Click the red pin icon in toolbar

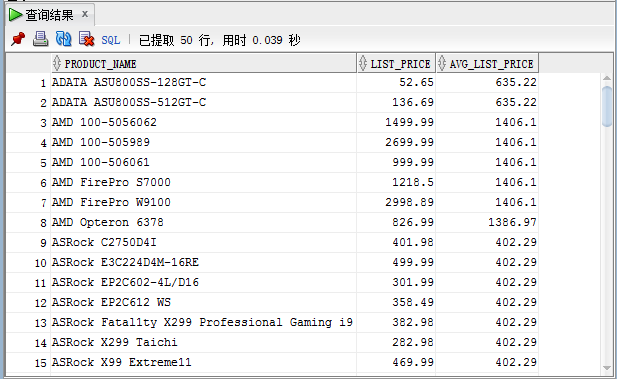coord(18,39)
